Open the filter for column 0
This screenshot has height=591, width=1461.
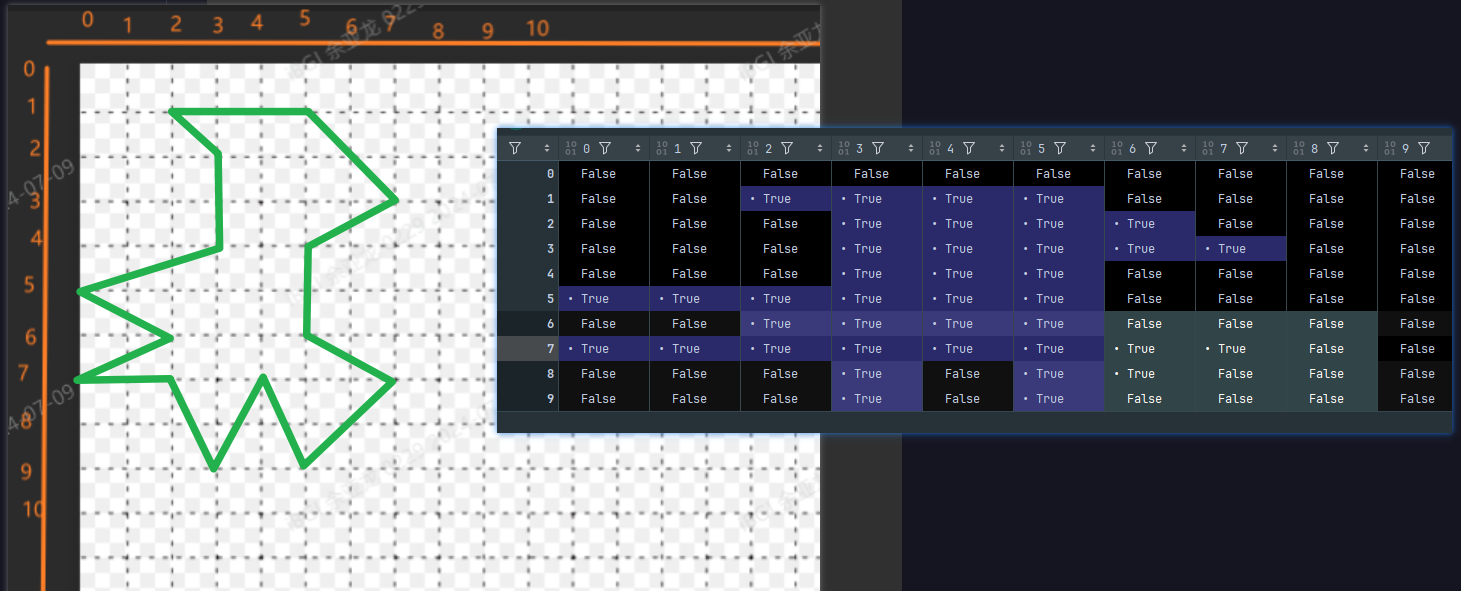pyautogui.click(x=605, y=148)
